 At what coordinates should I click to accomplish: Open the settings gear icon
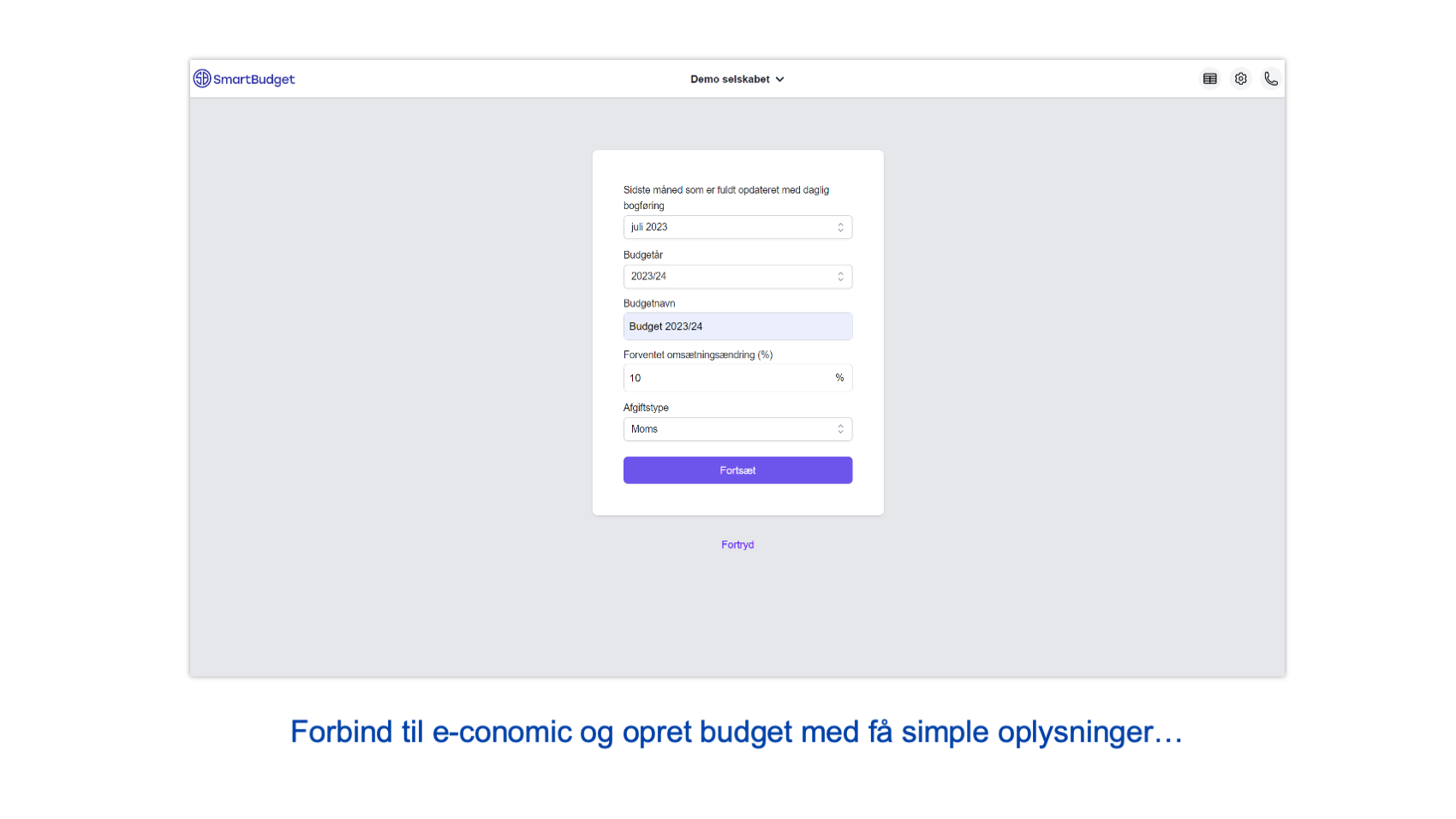(1240, 78)
